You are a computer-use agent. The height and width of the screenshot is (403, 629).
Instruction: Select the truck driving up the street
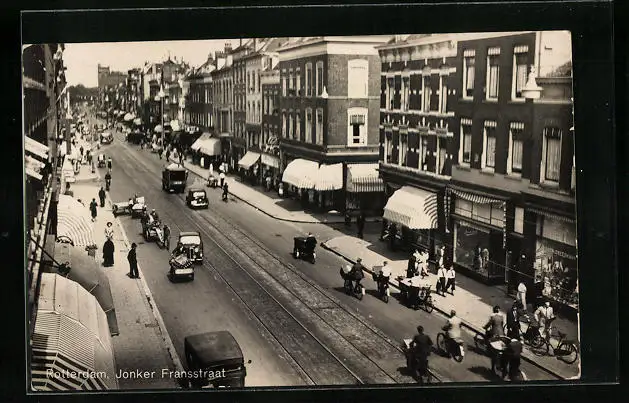[174, 178]
